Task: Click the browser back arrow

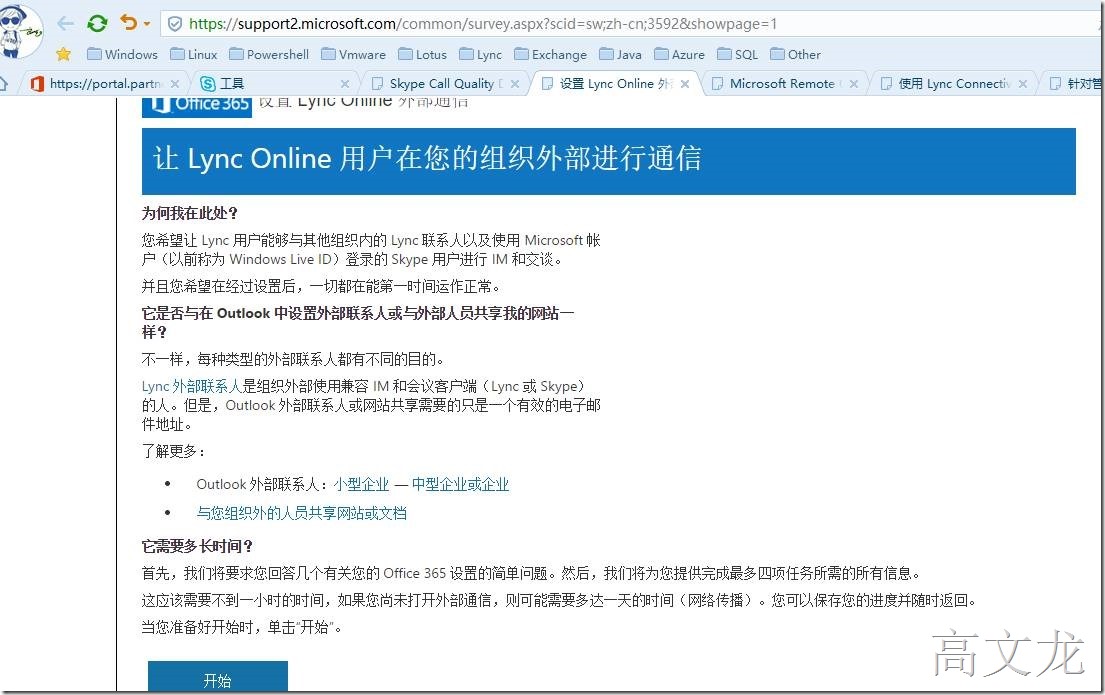Action: click(66, 23)
